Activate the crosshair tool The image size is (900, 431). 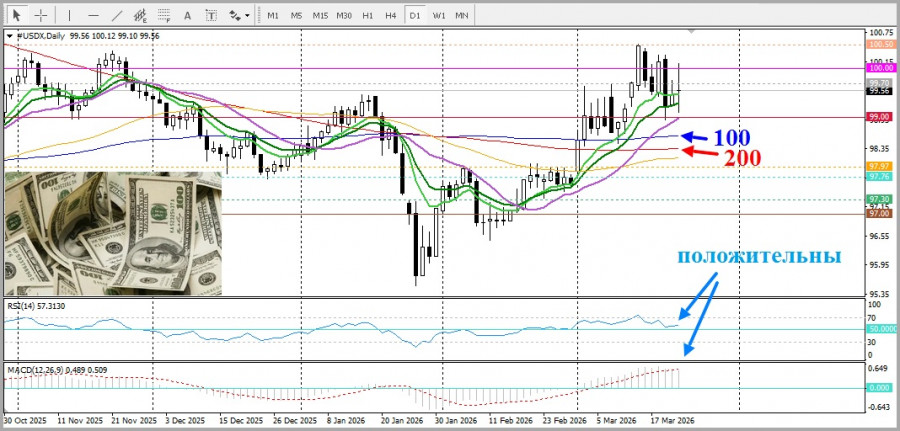[x=40, y=15]
